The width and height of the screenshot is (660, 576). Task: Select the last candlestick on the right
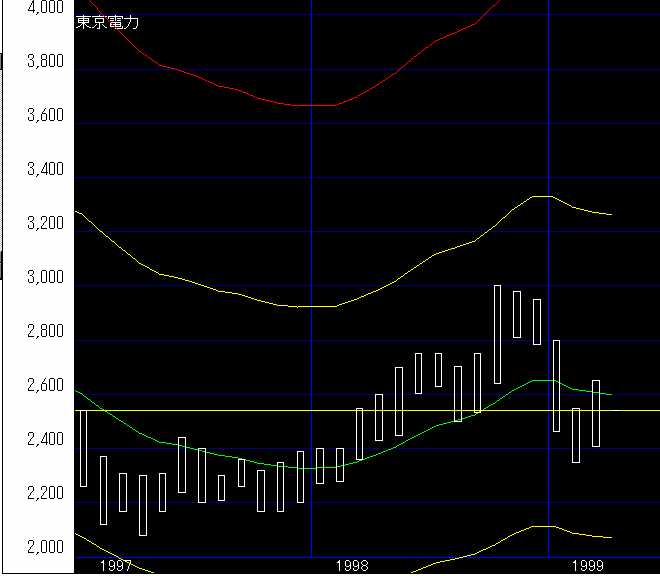point(596,413)
